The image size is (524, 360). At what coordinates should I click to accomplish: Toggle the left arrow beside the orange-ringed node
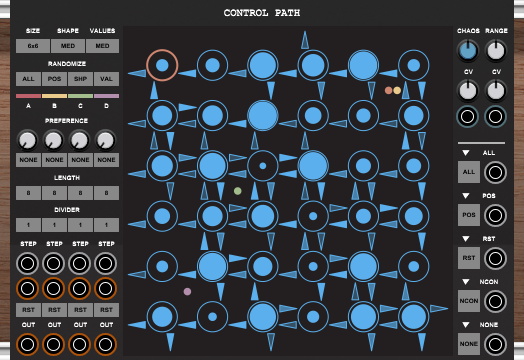pyautogui.click(x=137, y=73)
